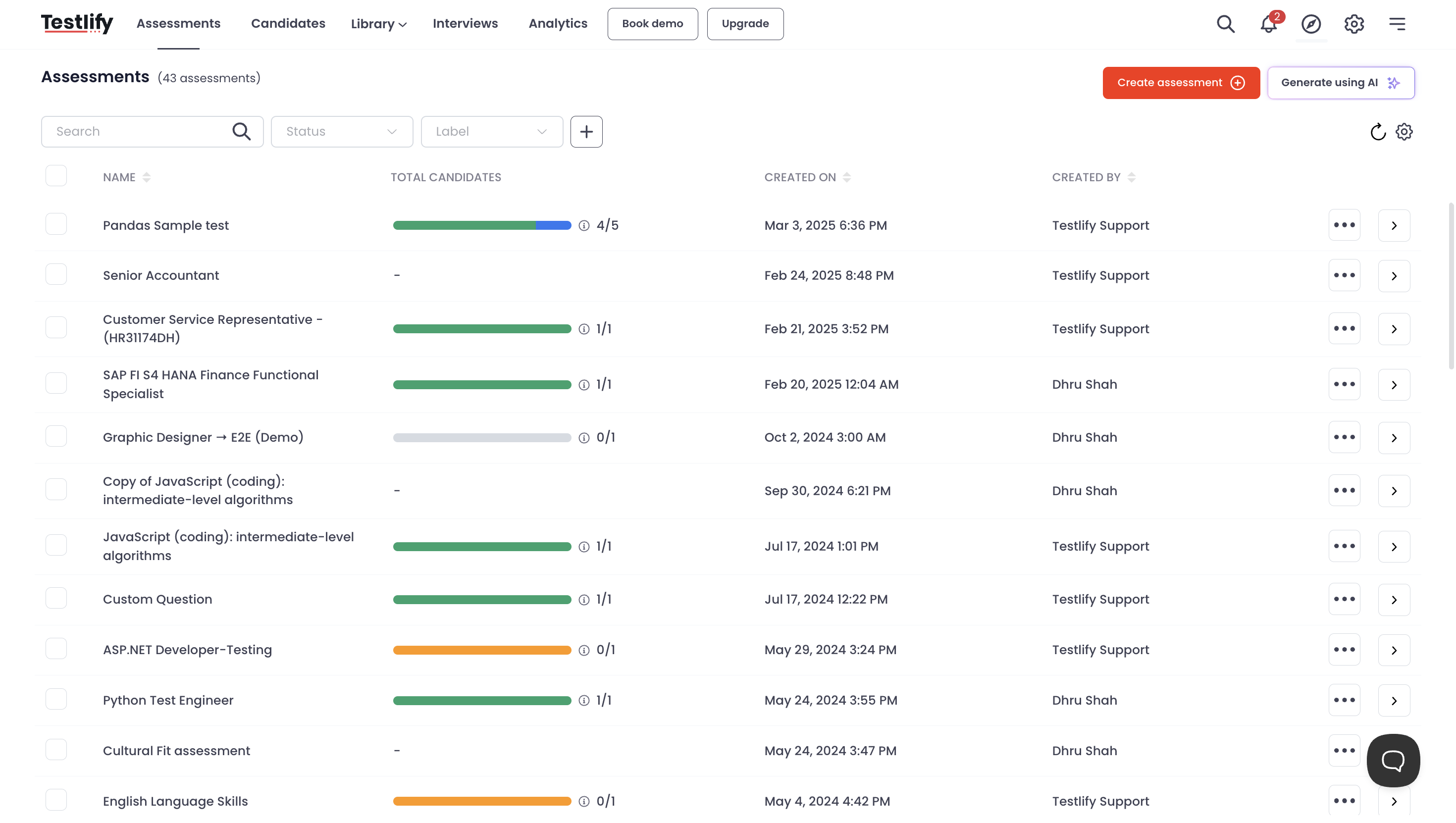Tick the Python Test Engineer checkbox
The height and width of the screenshot is (823, 1456).
pos(56,699)
